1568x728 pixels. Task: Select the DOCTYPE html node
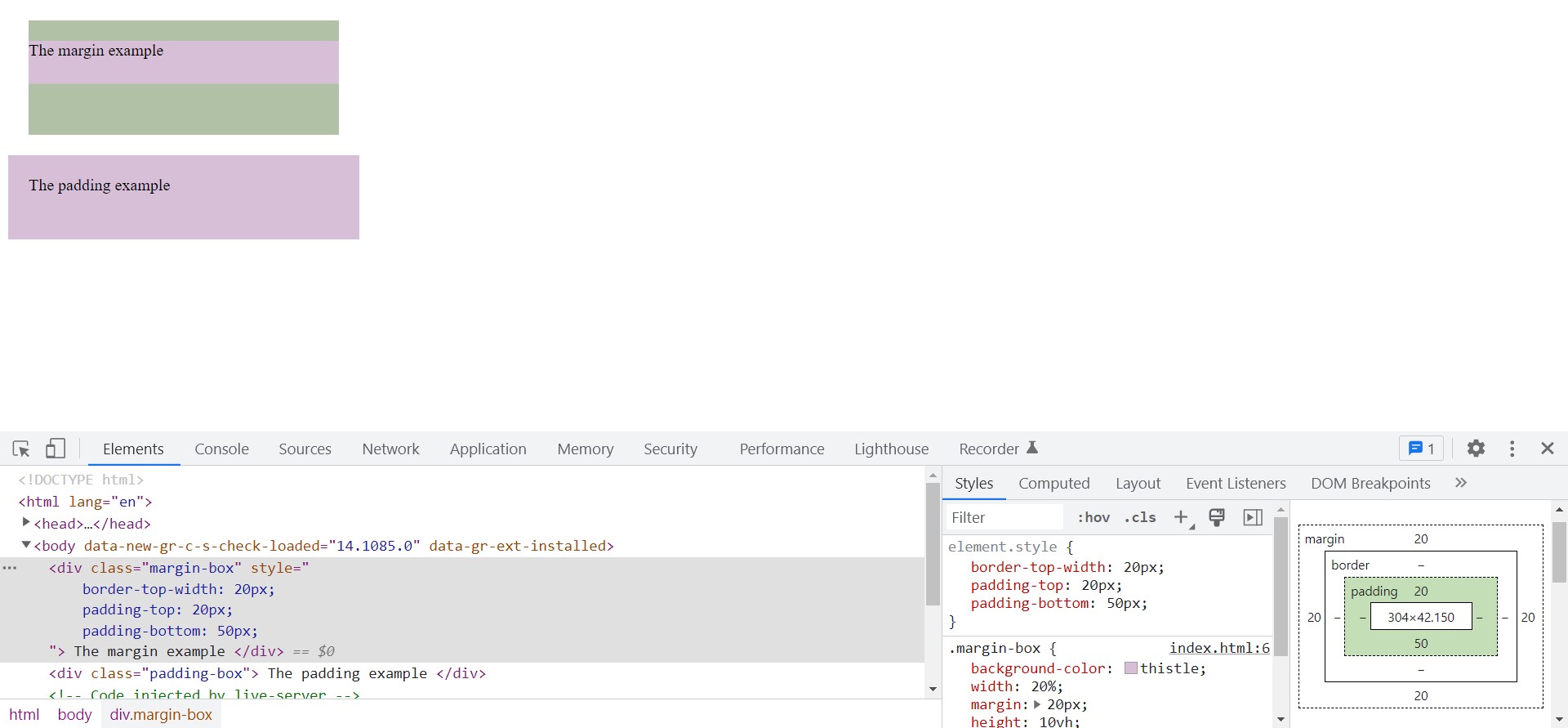pyautogui.click(x=81, y=480)
